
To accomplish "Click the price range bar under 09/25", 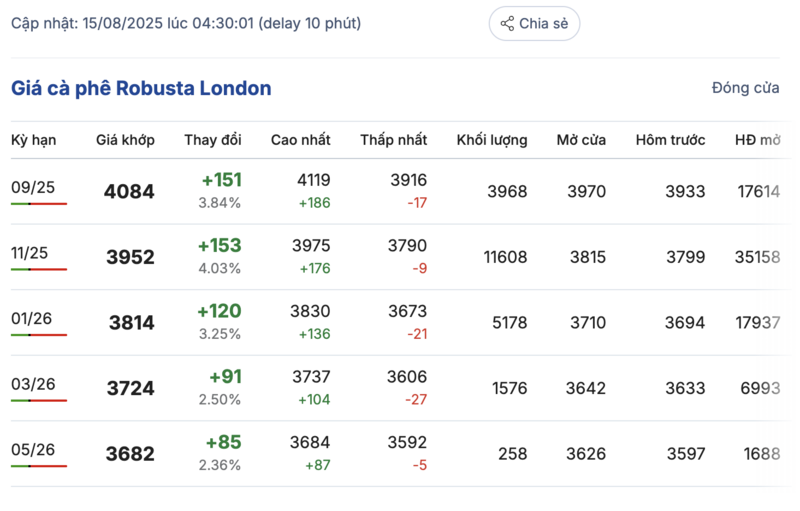I will point(39,203).
